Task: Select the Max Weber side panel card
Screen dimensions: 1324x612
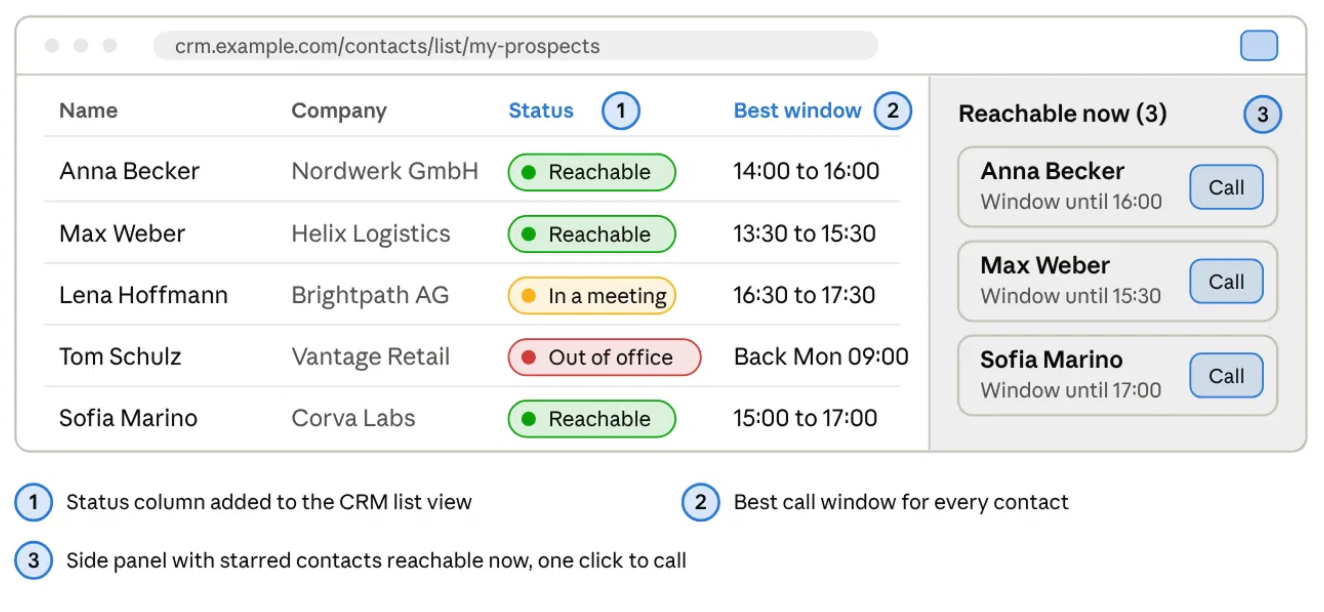Action: coord(1117,282)
